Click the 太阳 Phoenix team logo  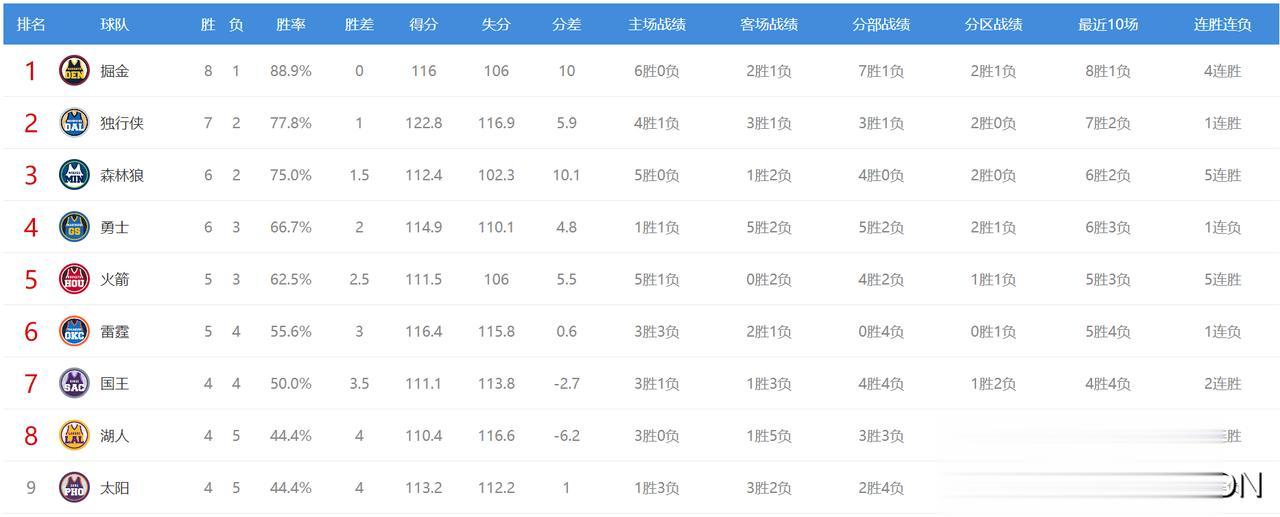pyautogui.click(x=74, y=487)
